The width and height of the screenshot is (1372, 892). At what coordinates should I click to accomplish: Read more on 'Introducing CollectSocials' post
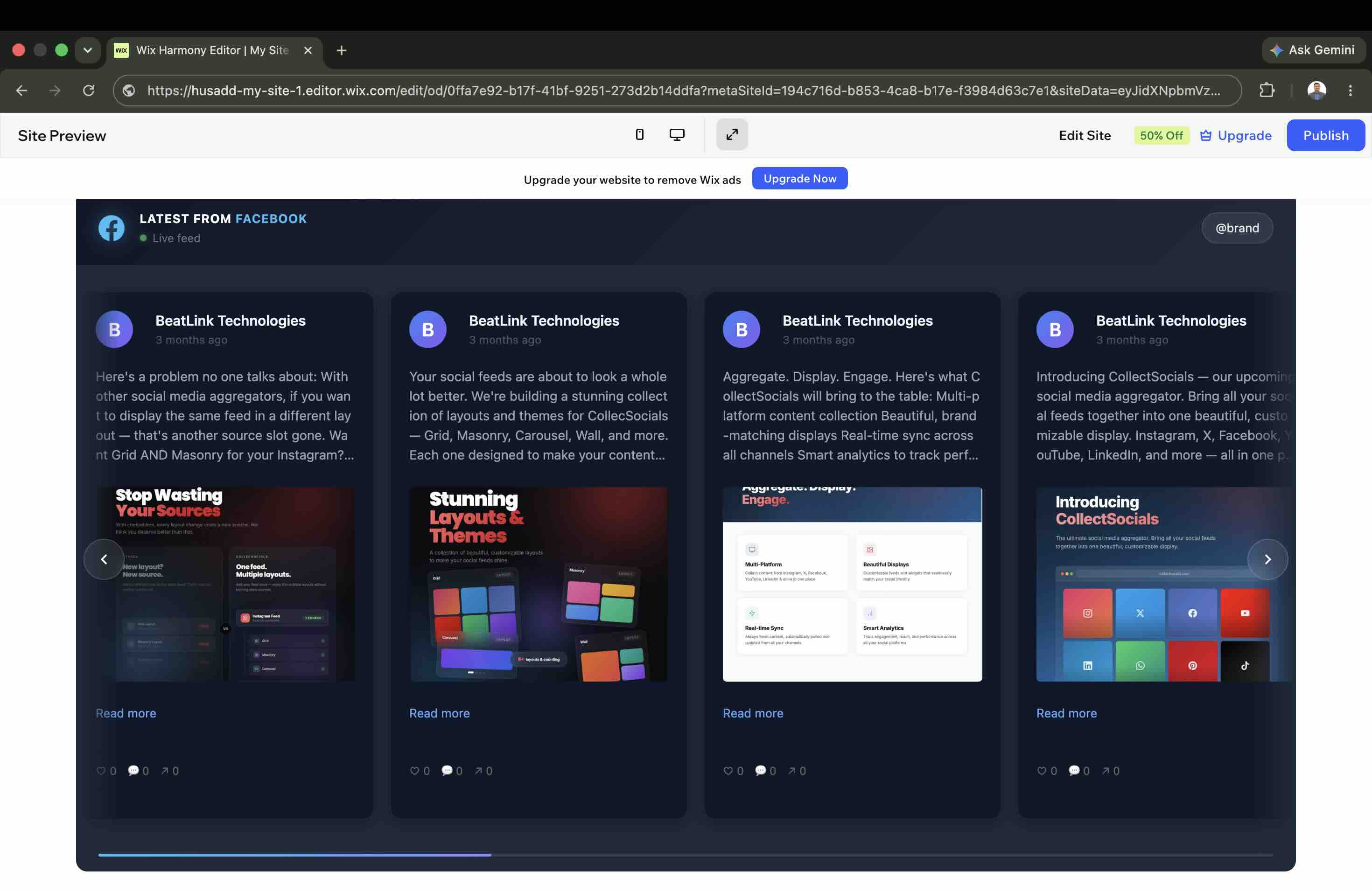point(1066,713)
